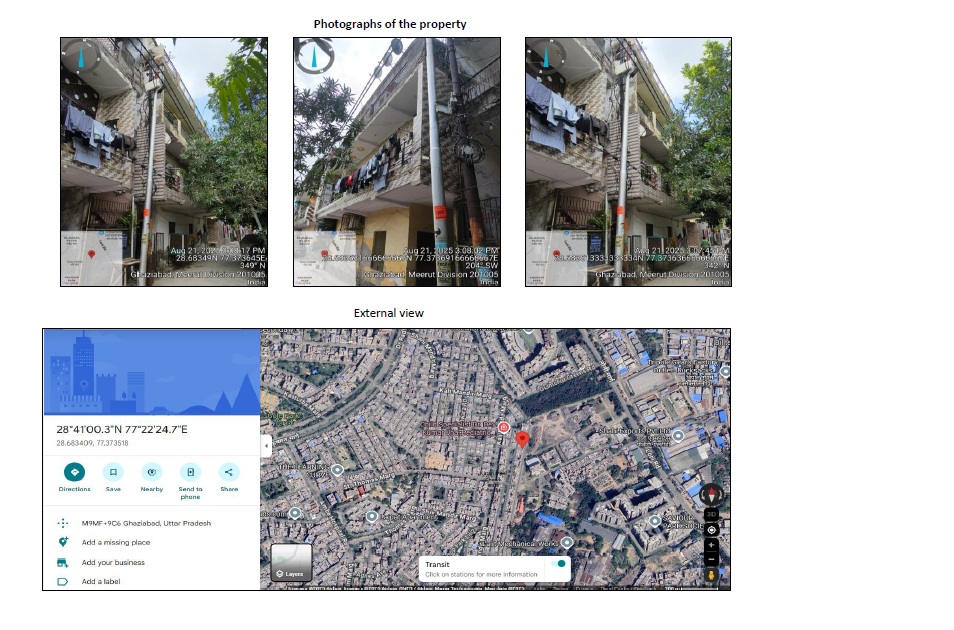This screenshot has height=630, width=954.
Task: Open the Layers map type selector
Action: tap(291, 563)
